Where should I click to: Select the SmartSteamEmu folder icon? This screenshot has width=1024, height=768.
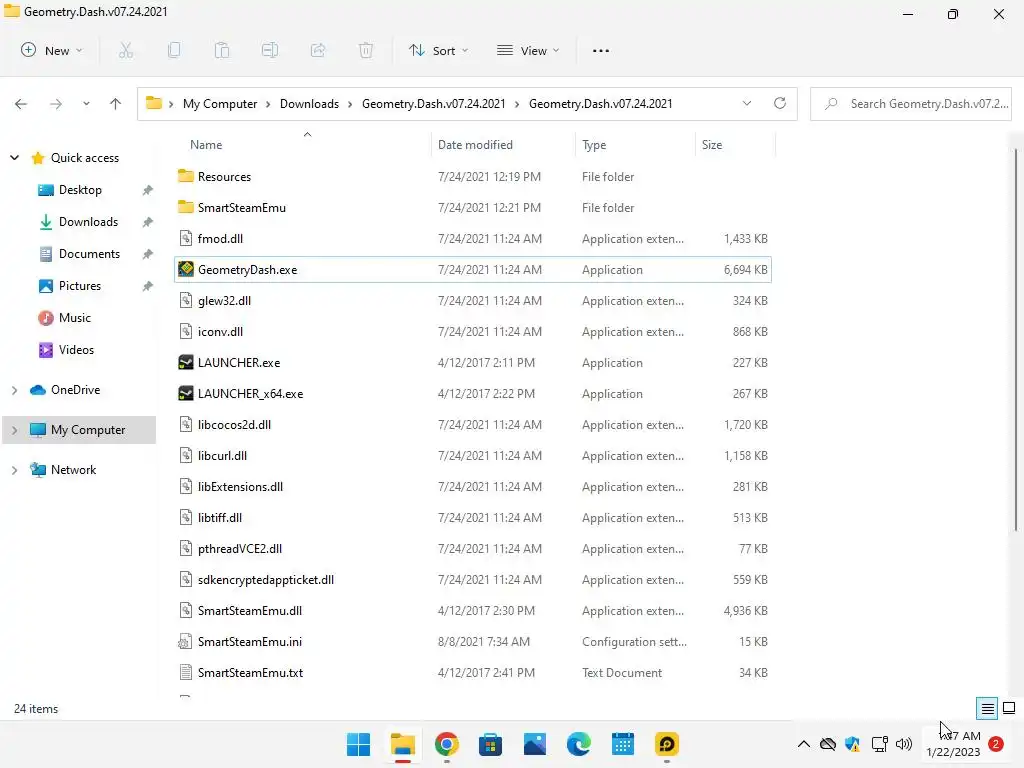186,207
